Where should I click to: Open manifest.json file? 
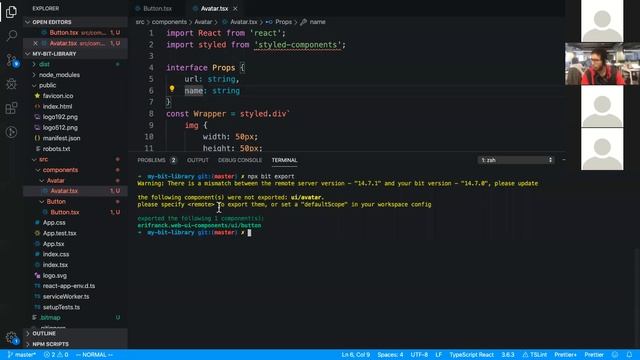click(61, 138)
